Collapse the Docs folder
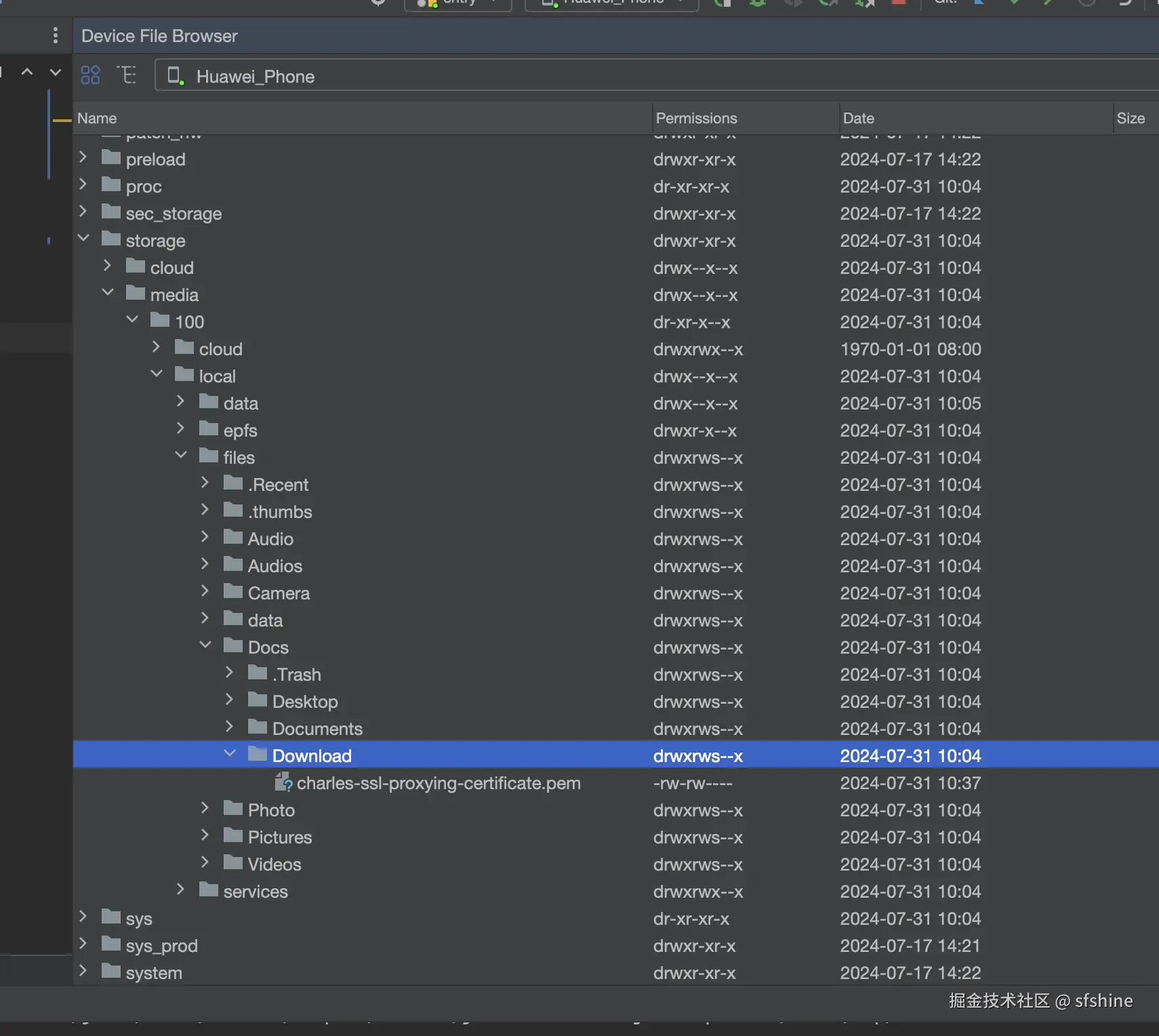This screenshot has width=1159, height=1036. (205, 645)
